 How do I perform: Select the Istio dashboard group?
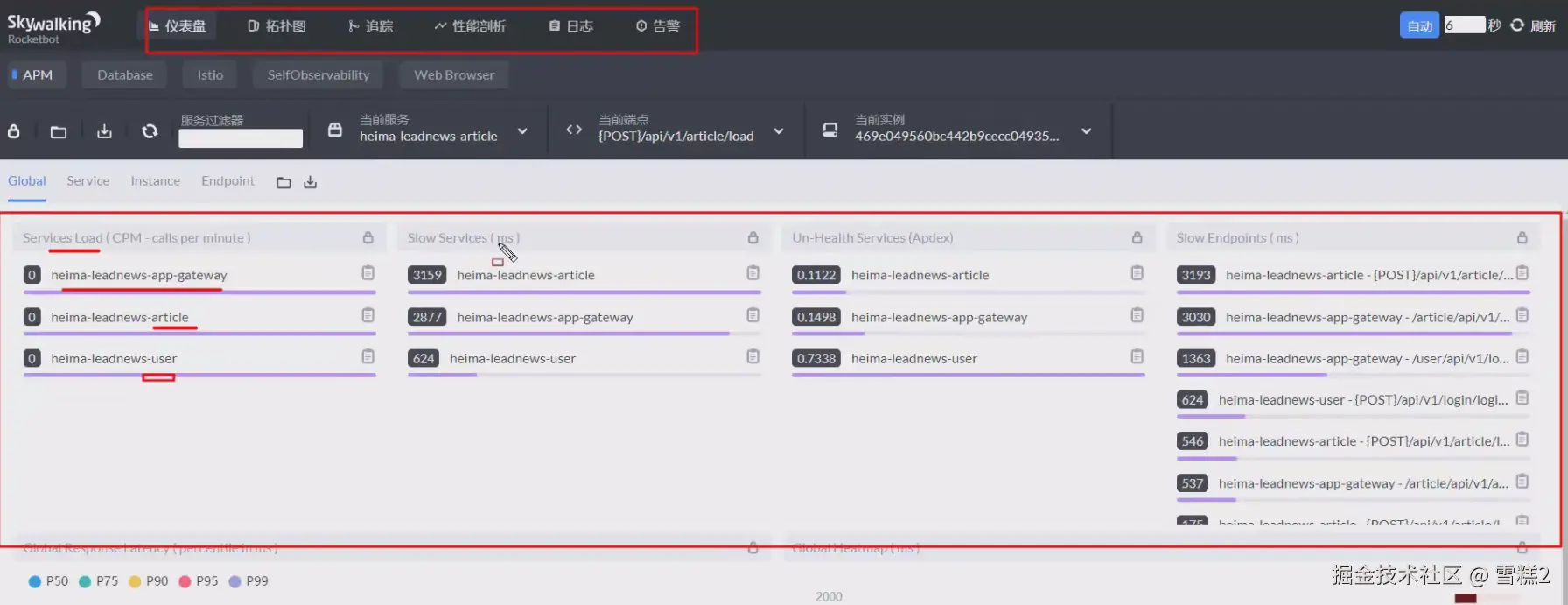tap(210, 75)
